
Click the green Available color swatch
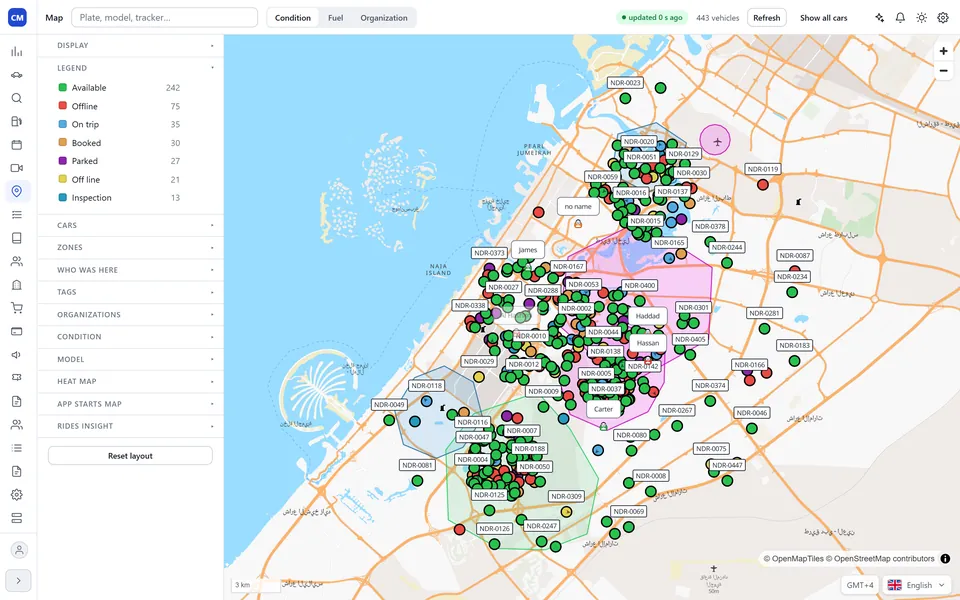pyautogui.click(x=62, y=88)
